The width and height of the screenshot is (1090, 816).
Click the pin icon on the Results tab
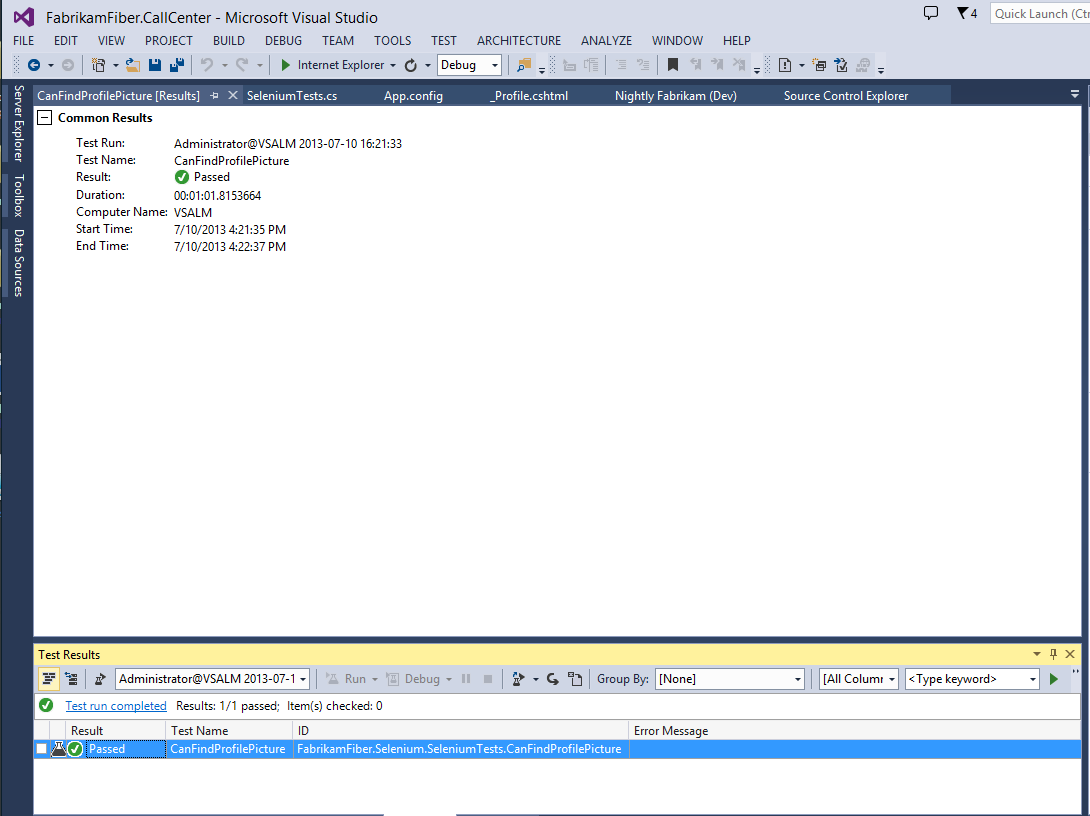(214, 96)
